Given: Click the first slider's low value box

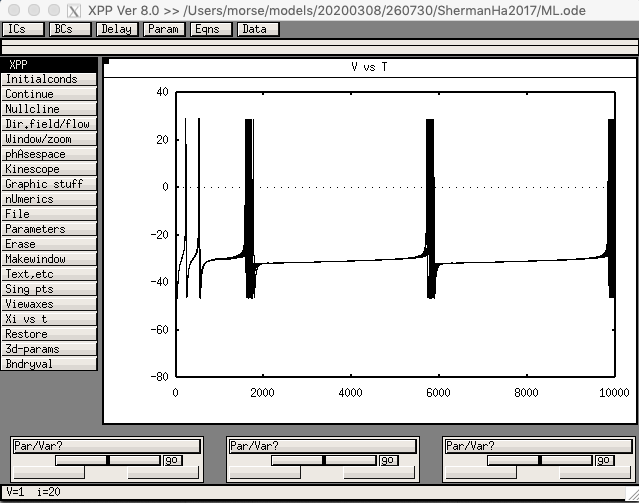Looking at the screenshot, I should 49,473.
